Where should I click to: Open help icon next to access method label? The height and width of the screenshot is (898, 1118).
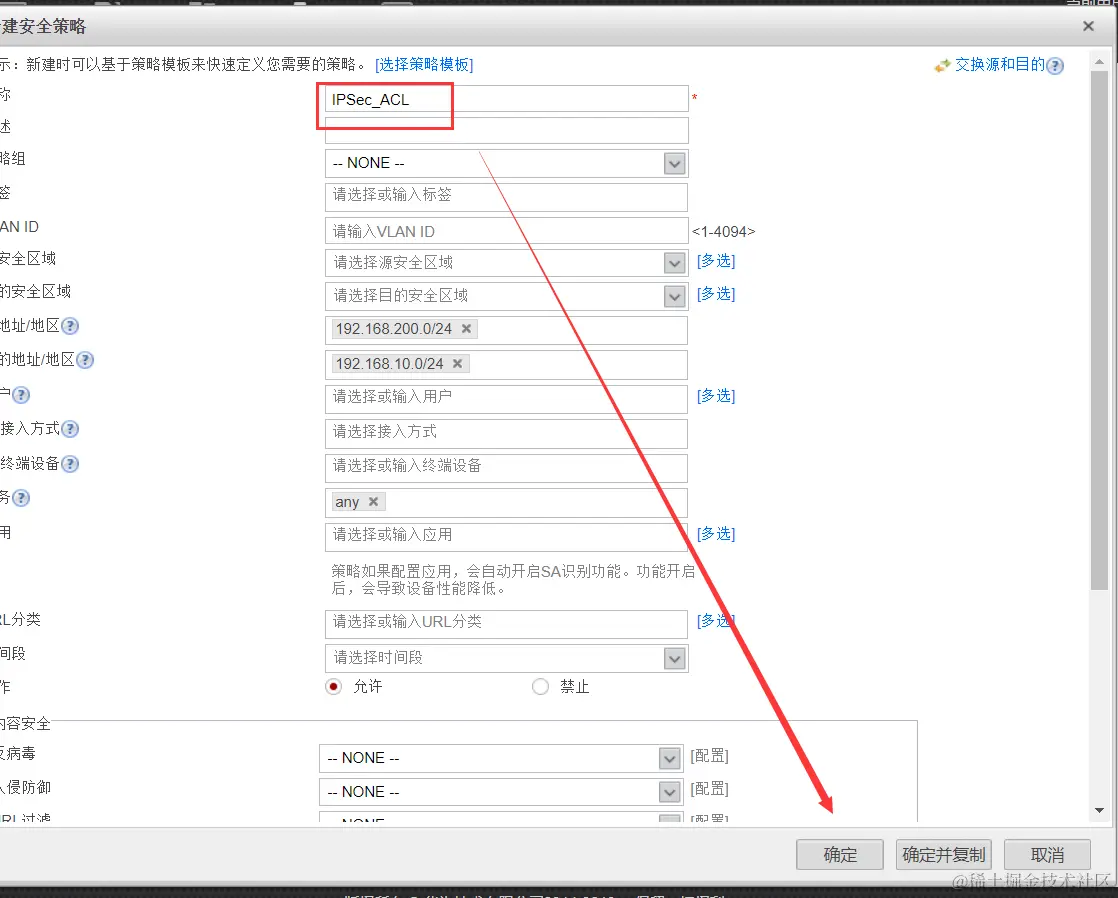click(70, 429)
